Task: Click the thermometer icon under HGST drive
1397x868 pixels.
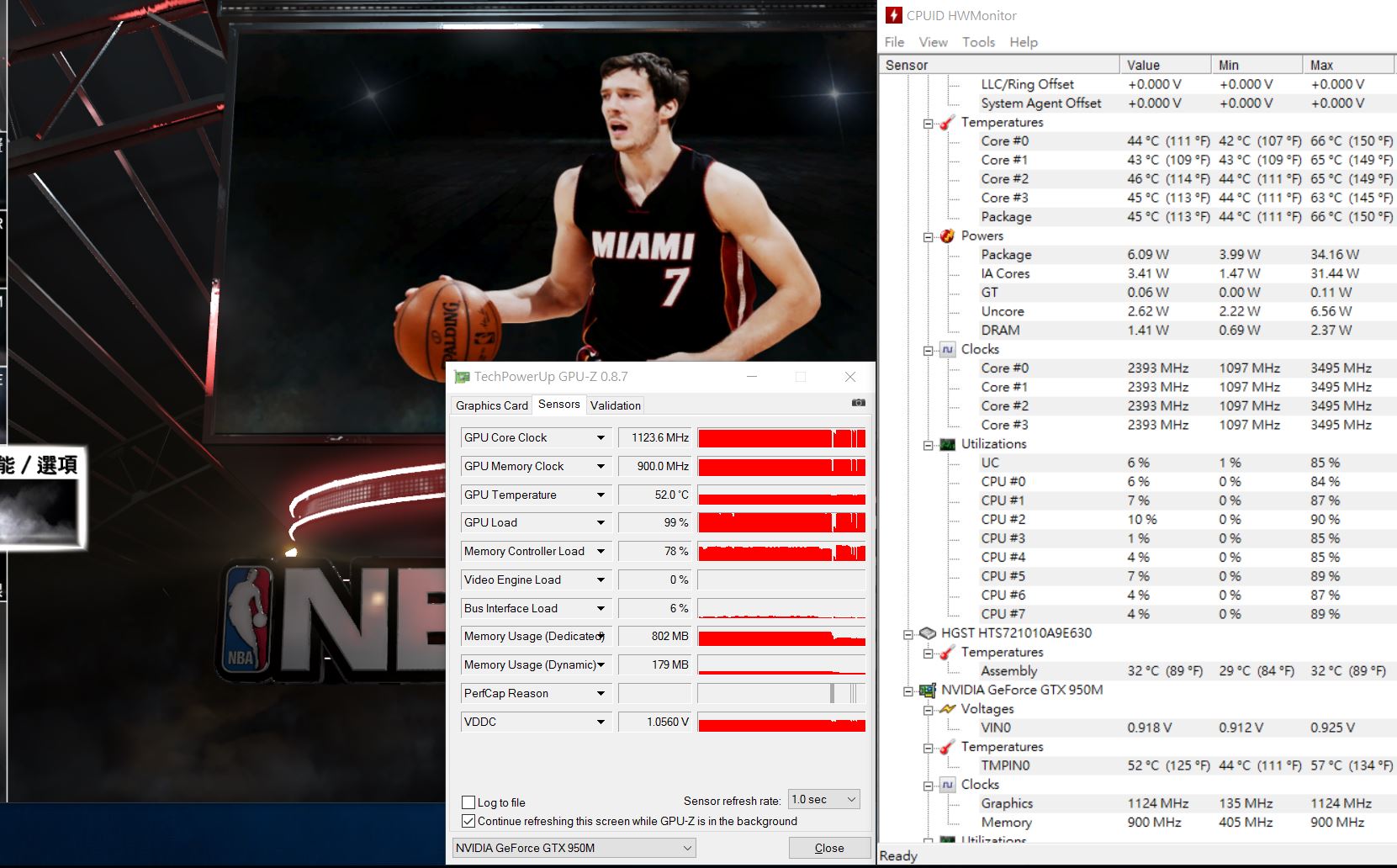Action: pyautogui.click(x=948, y=653)
